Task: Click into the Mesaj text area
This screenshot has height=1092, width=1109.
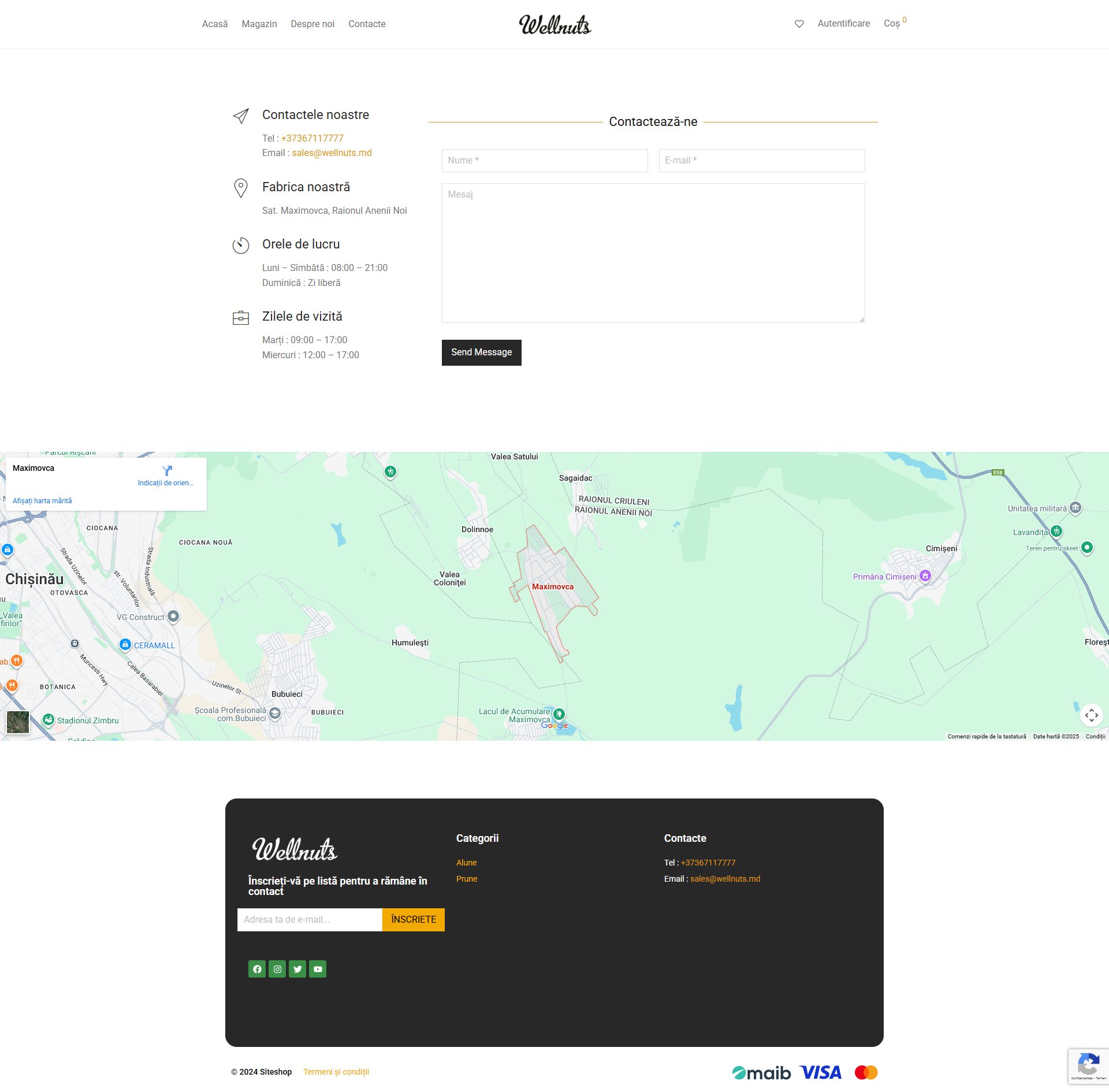Action: (x=653, y=252)
